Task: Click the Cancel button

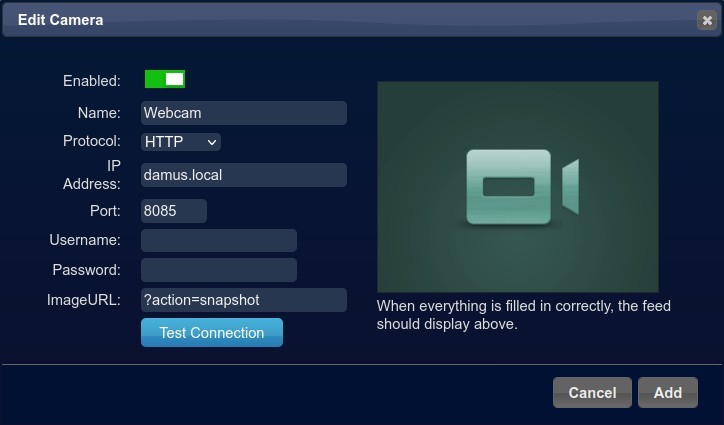Action: click(592, 393)
